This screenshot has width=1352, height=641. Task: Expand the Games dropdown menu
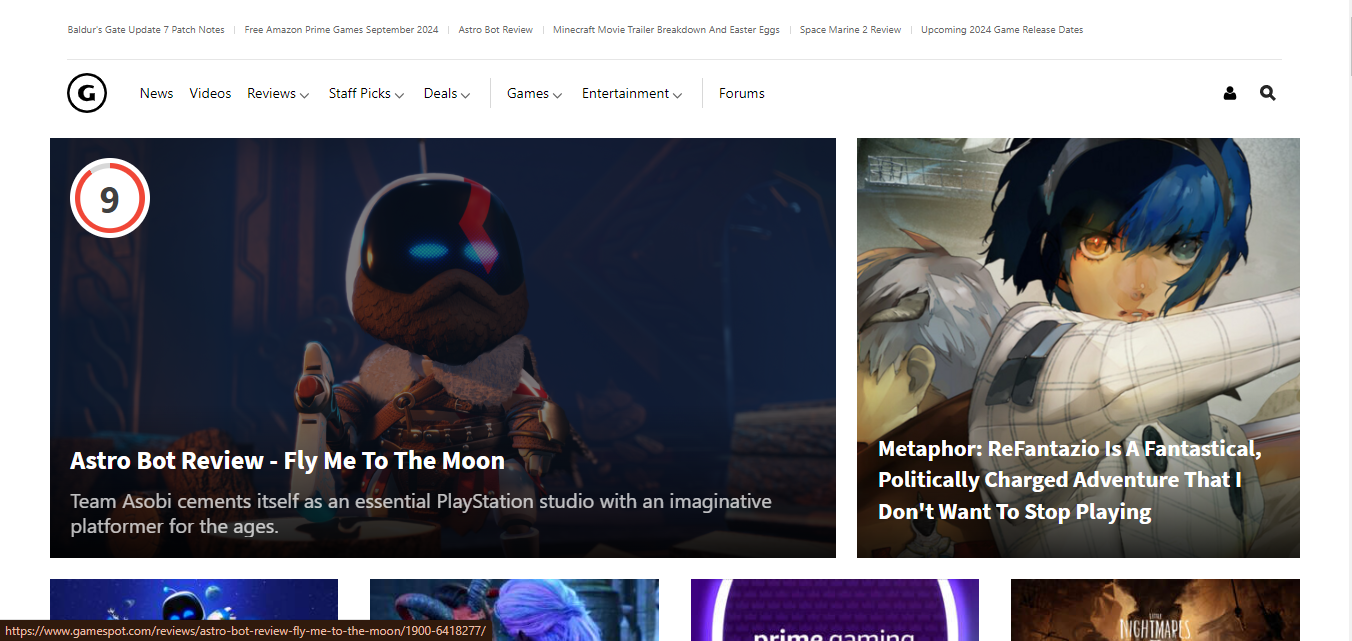click(534, 93)
